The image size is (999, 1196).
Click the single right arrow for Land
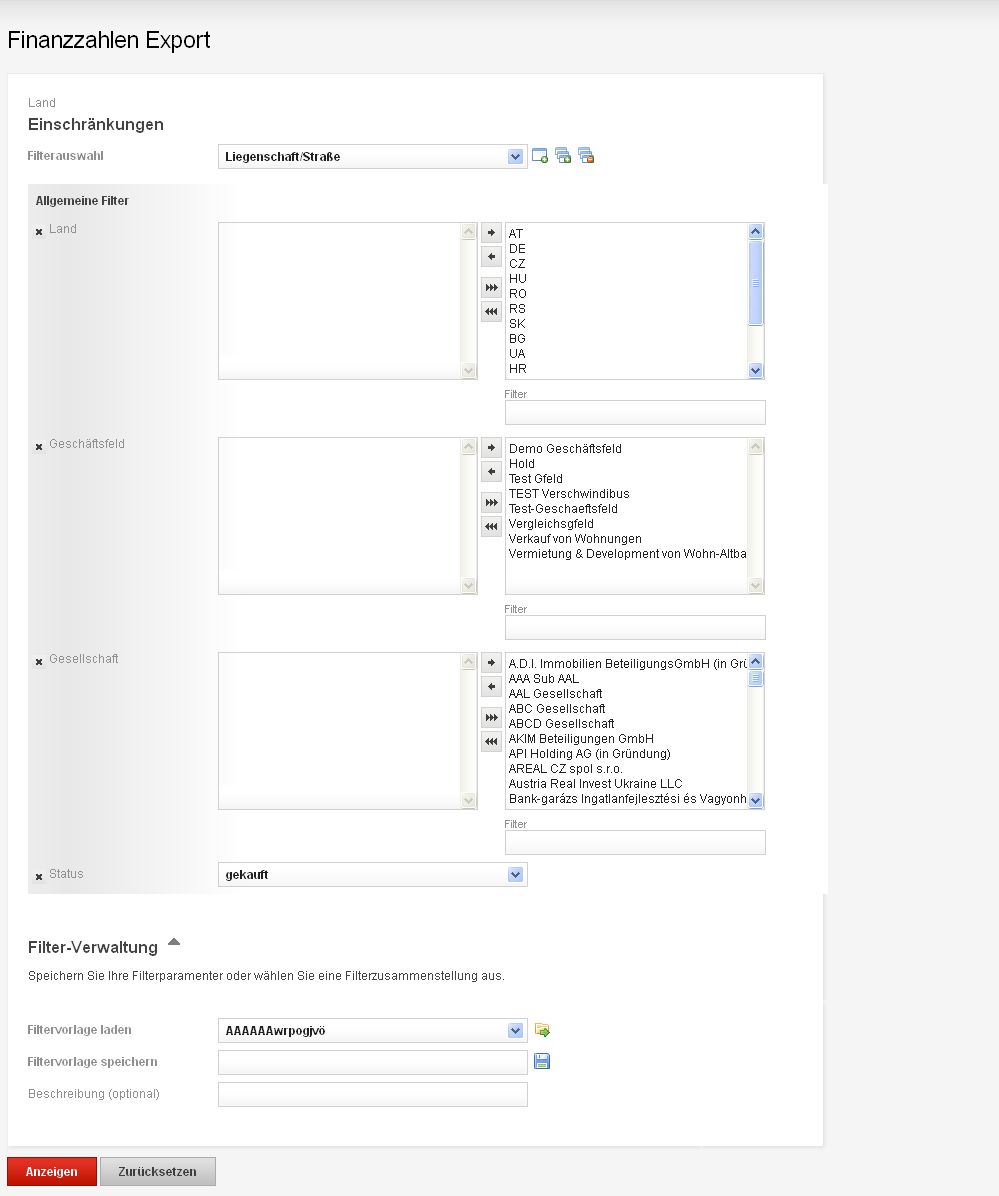[x=491, y=232]
